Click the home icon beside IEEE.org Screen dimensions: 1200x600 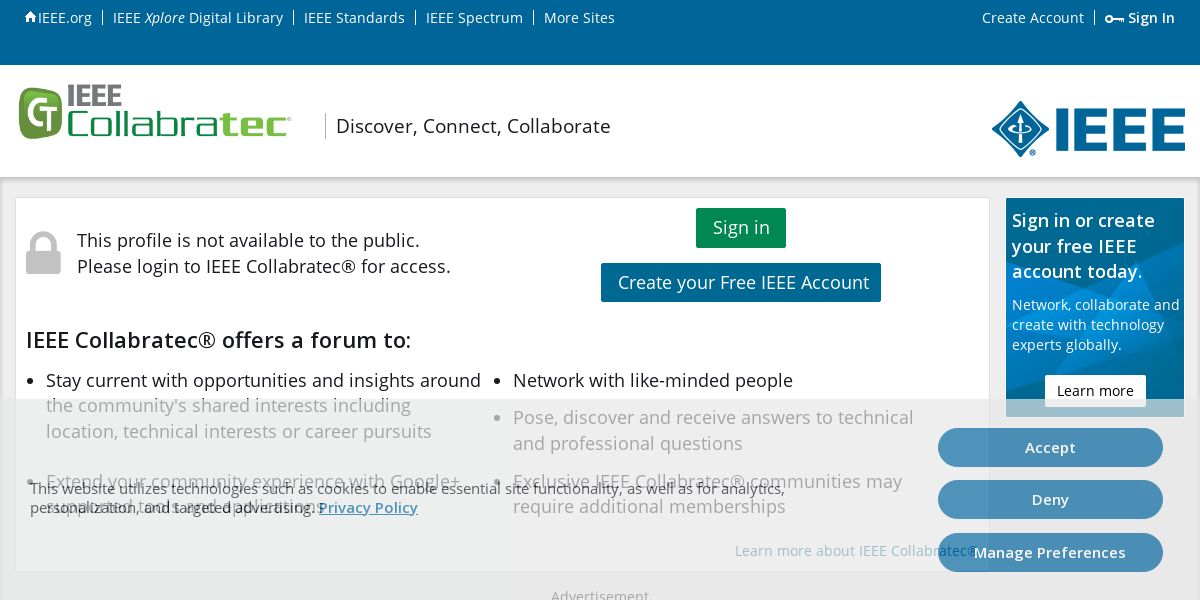(x=30, y=17)
